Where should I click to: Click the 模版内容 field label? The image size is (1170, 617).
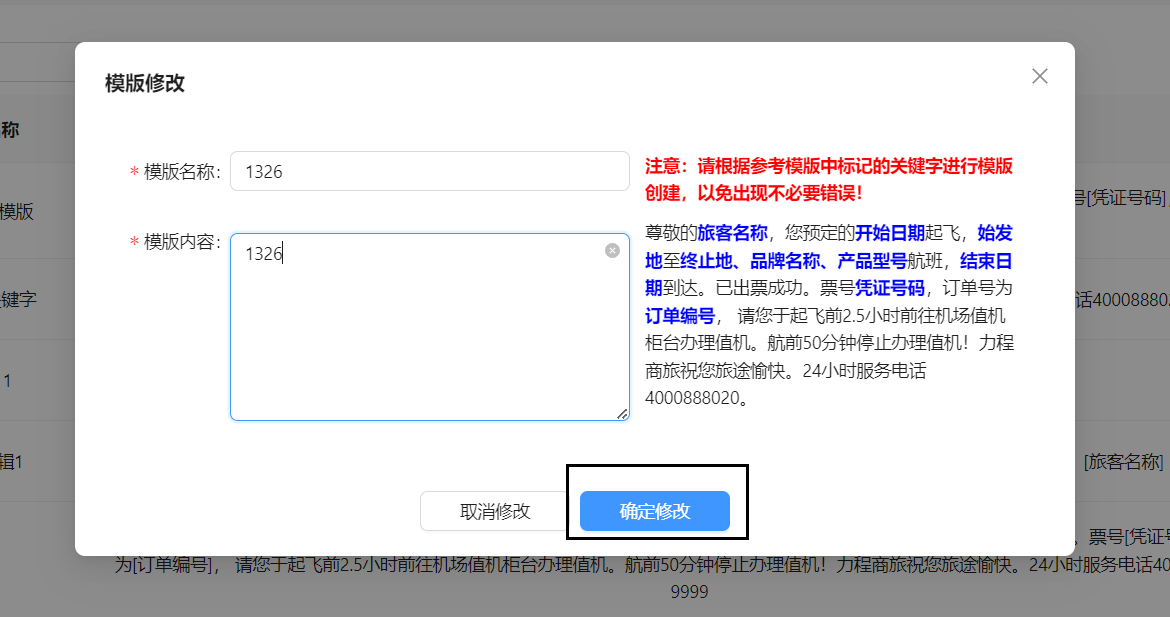[181, 242]
